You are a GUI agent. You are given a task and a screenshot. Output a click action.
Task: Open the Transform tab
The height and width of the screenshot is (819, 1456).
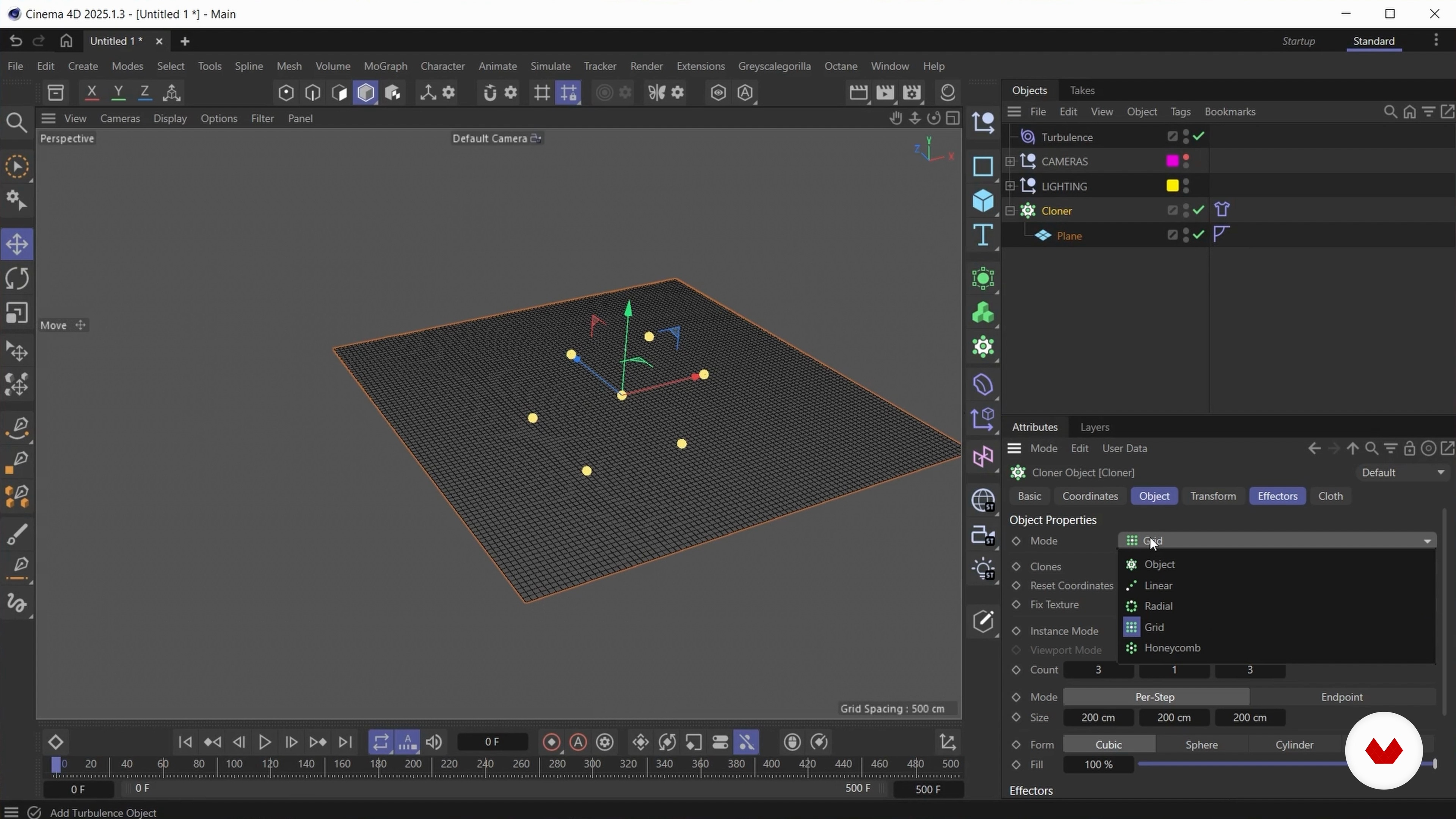click(1213, 496)
